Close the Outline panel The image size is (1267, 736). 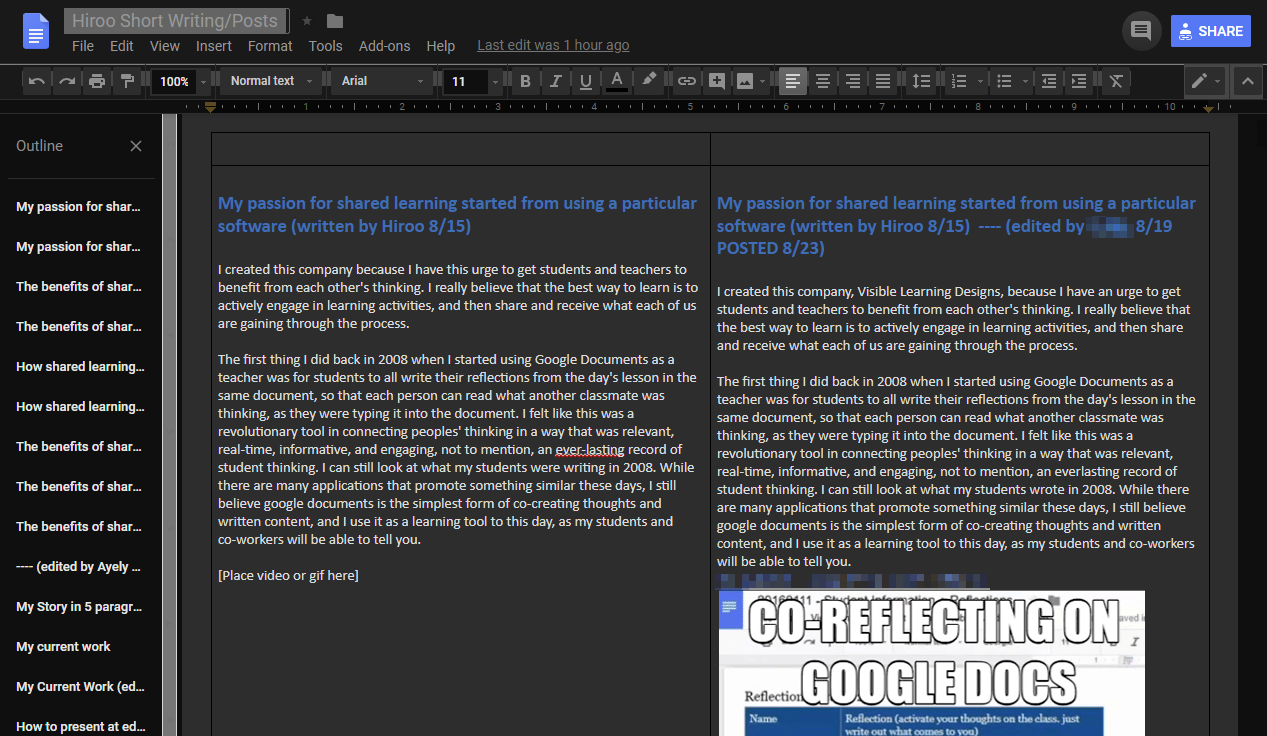[x=136, y=146]
